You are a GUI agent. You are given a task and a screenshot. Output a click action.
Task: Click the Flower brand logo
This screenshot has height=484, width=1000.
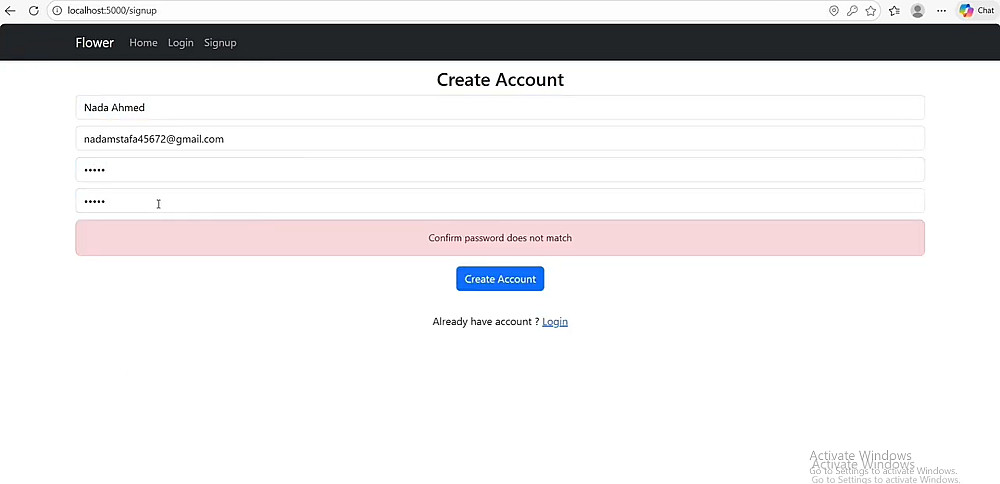[x=95, y=43]
